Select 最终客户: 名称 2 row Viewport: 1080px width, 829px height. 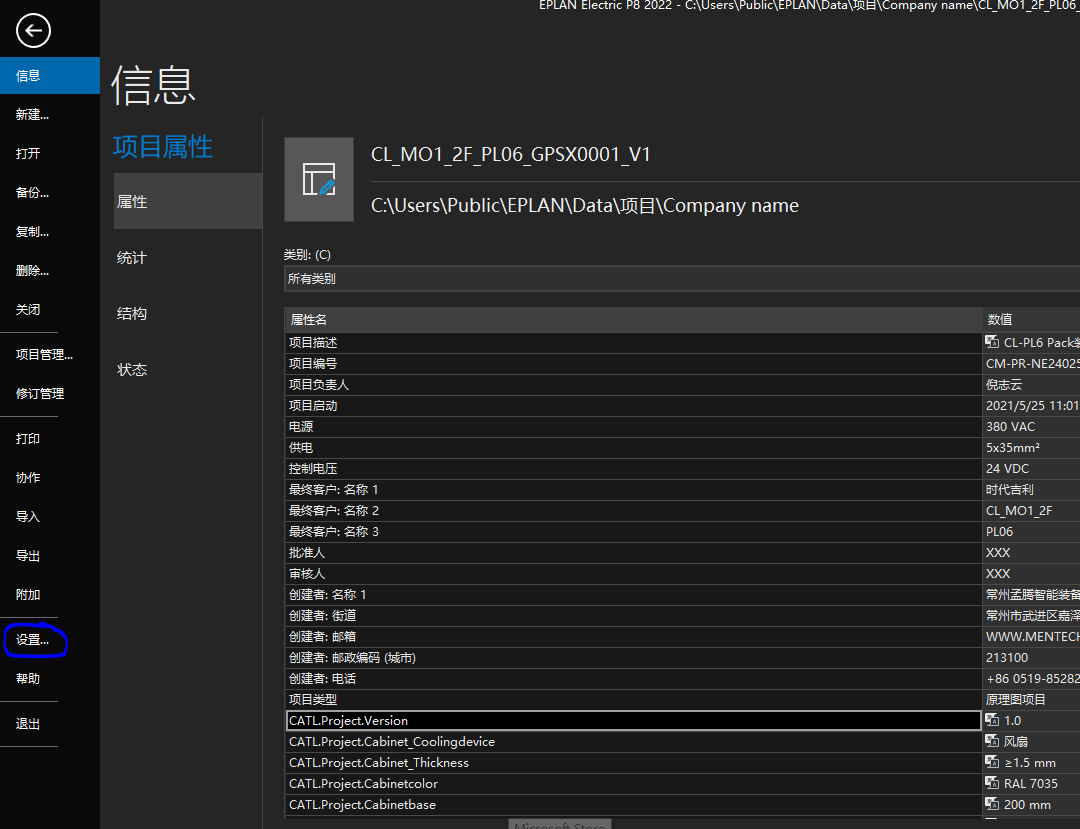(634, 510)
